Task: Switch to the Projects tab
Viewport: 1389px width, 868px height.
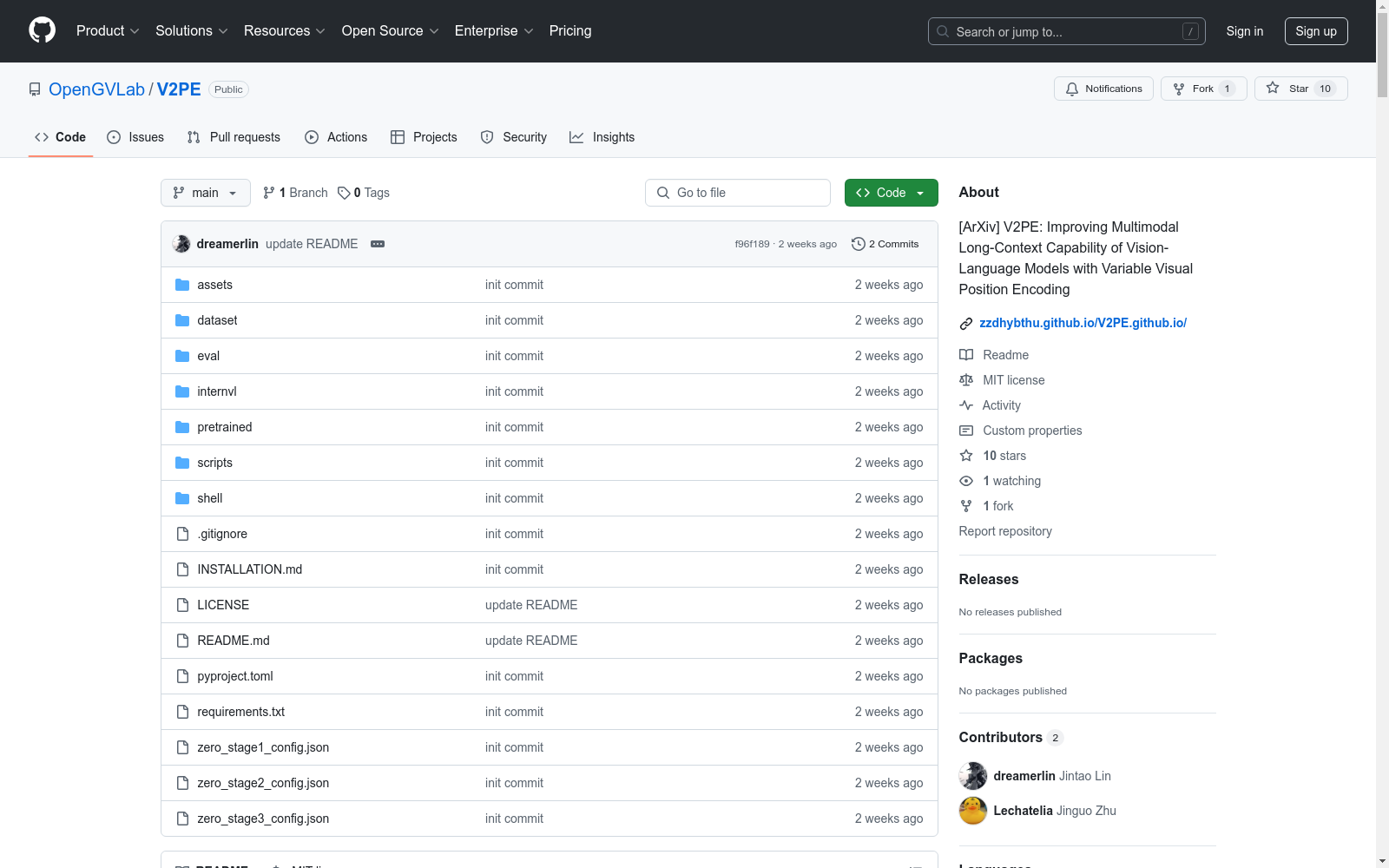Action: click(x=424, y=137)
